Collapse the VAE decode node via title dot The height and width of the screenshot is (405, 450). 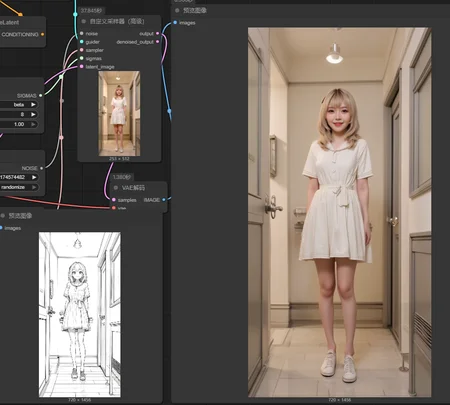116,188
